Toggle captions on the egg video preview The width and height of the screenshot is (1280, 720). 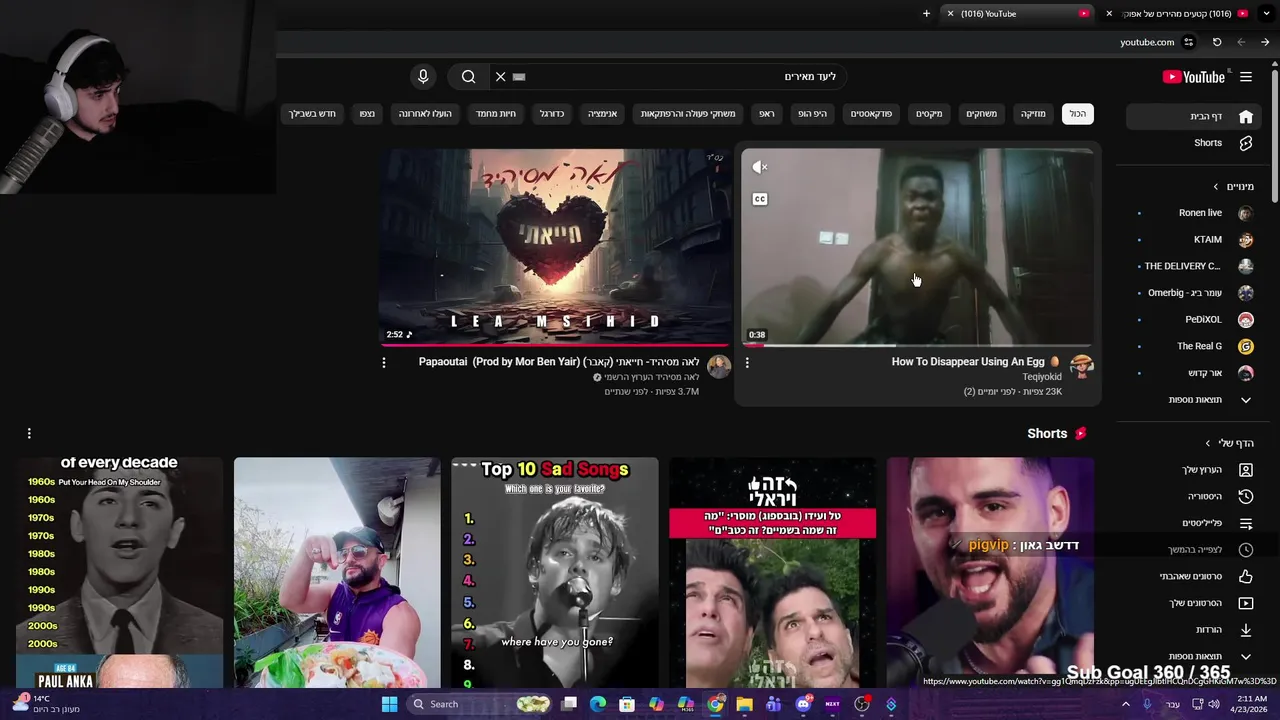coord(760,199)
